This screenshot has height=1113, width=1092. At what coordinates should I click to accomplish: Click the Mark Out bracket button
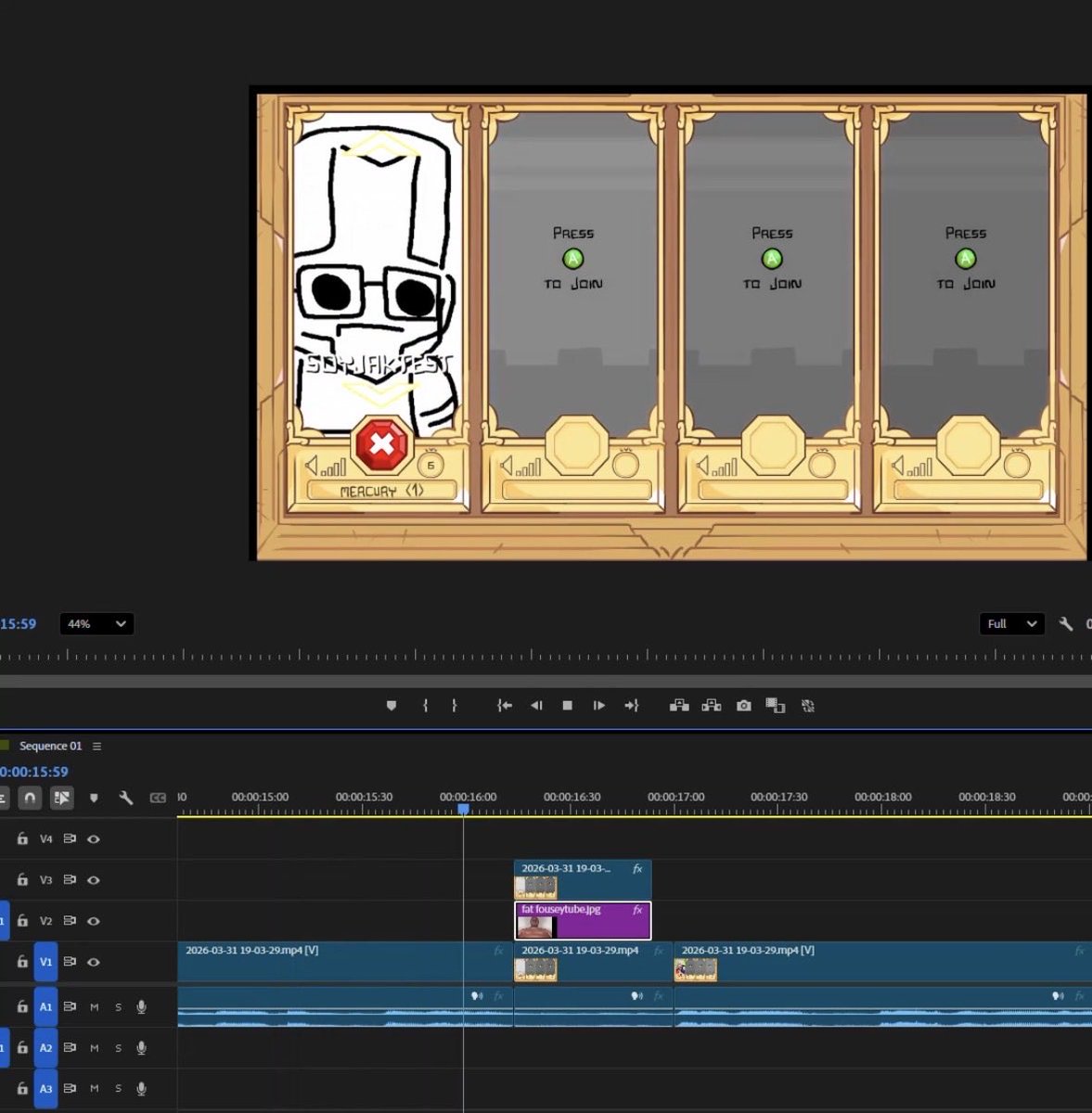454,706
